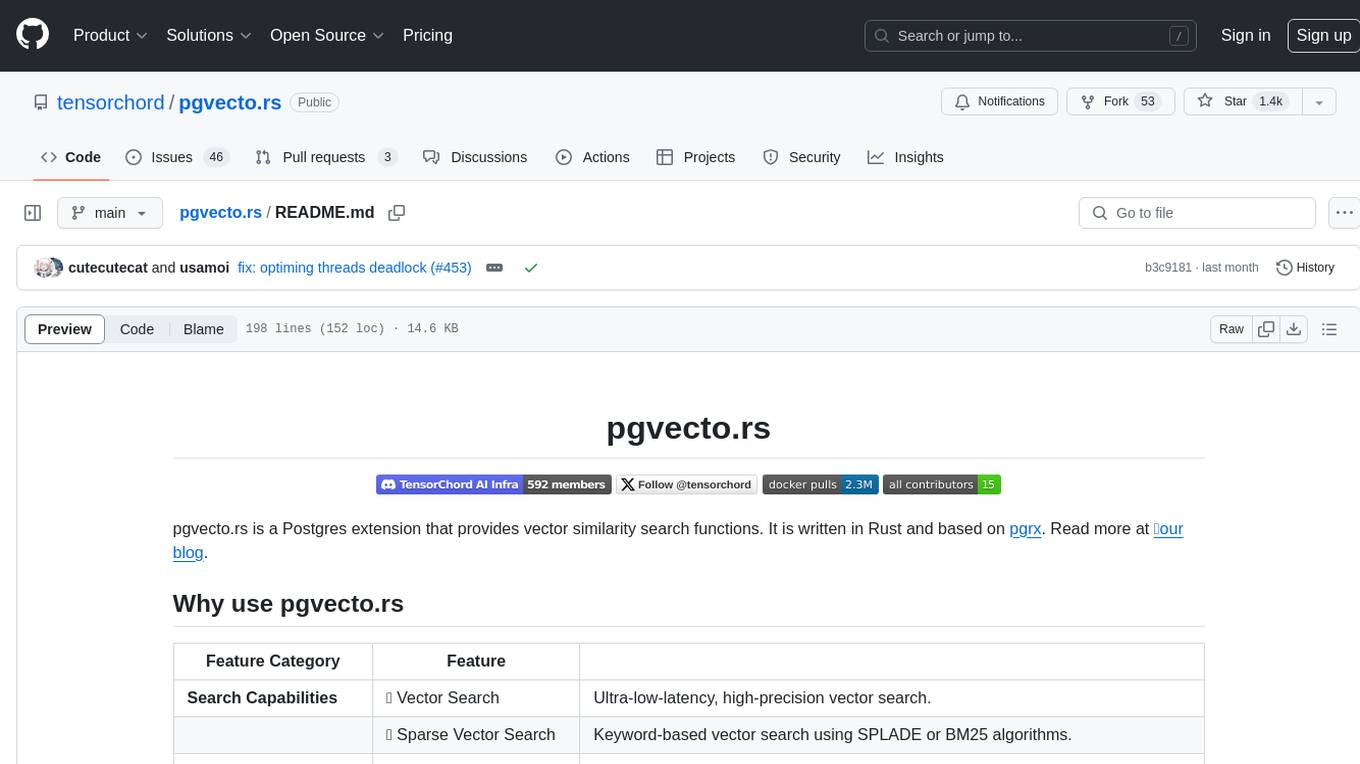
Task: Download the raw file
Action: point(1293,329)
